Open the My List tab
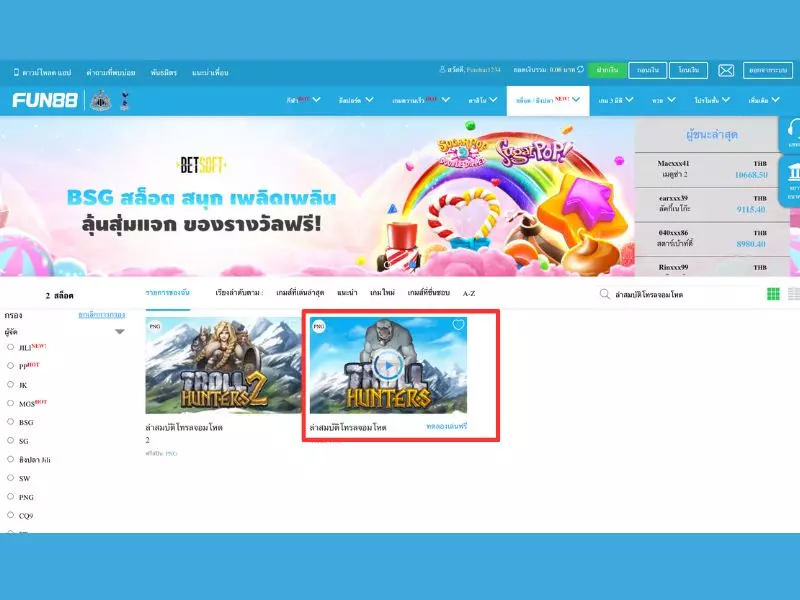 (167, 293)
